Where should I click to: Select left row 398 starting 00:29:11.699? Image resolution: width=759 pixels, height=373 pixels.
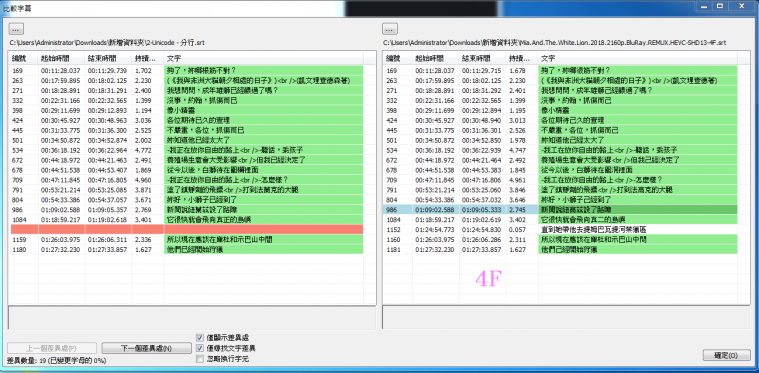(x=186, y=110)
